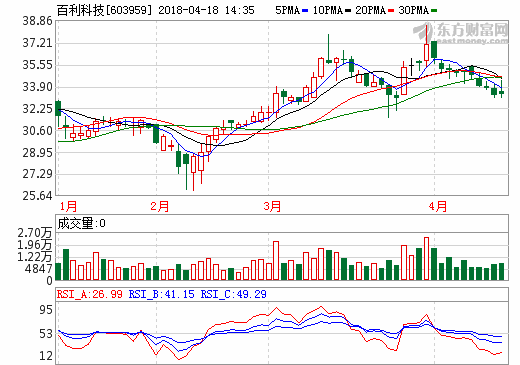Click the 12 RSI axis label
This screenshot has height=365, width=520.
click(46, 356)
